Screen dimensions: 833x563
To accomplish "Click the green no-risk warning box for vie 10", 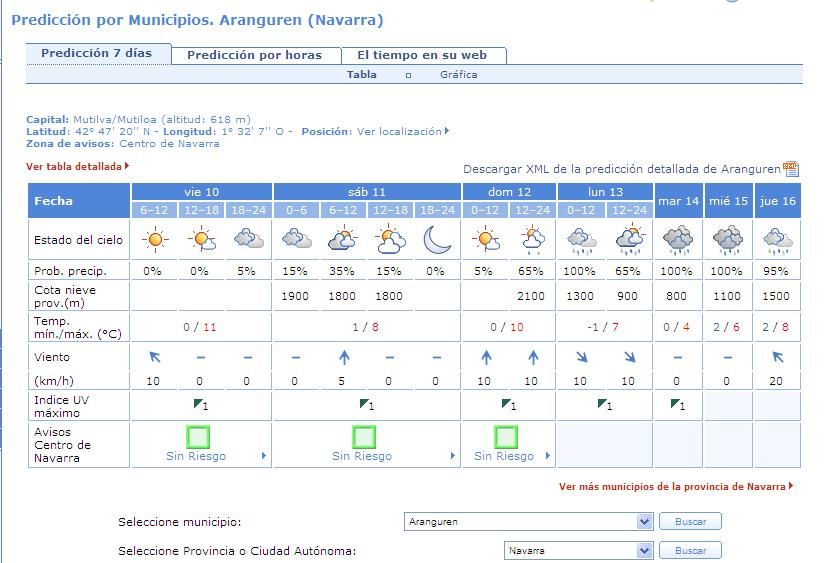I will (198, 437).
